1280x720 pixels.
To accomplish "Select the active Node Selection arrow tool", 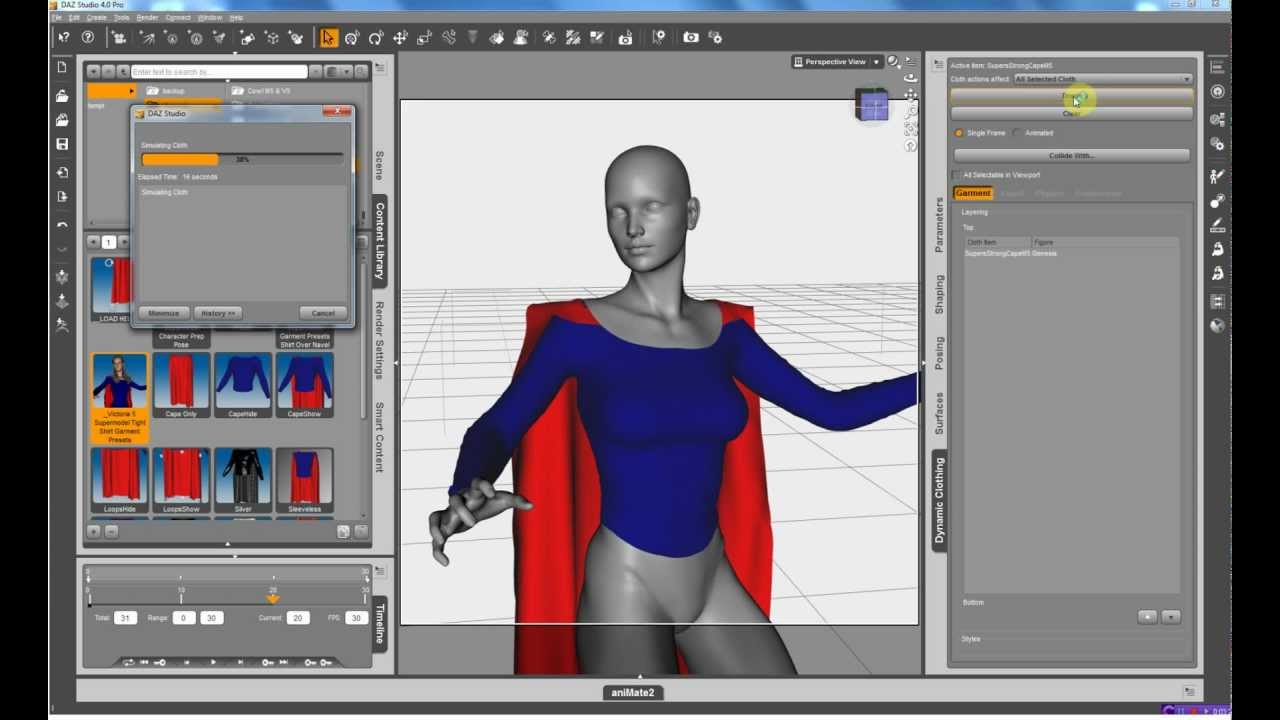I will click(328, 38).
